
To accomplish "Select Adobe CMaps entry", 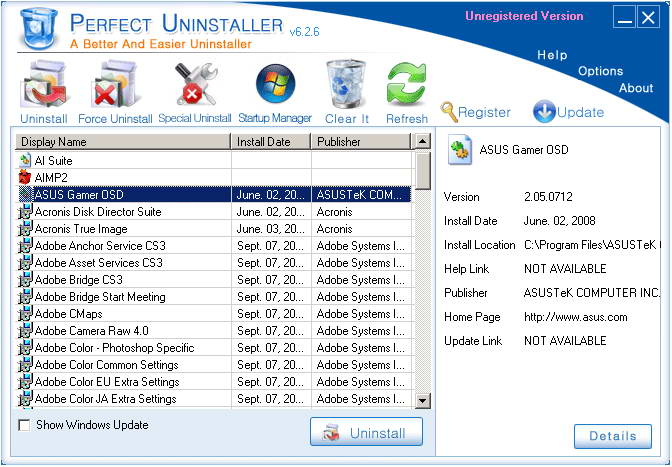I will [214, 314].
